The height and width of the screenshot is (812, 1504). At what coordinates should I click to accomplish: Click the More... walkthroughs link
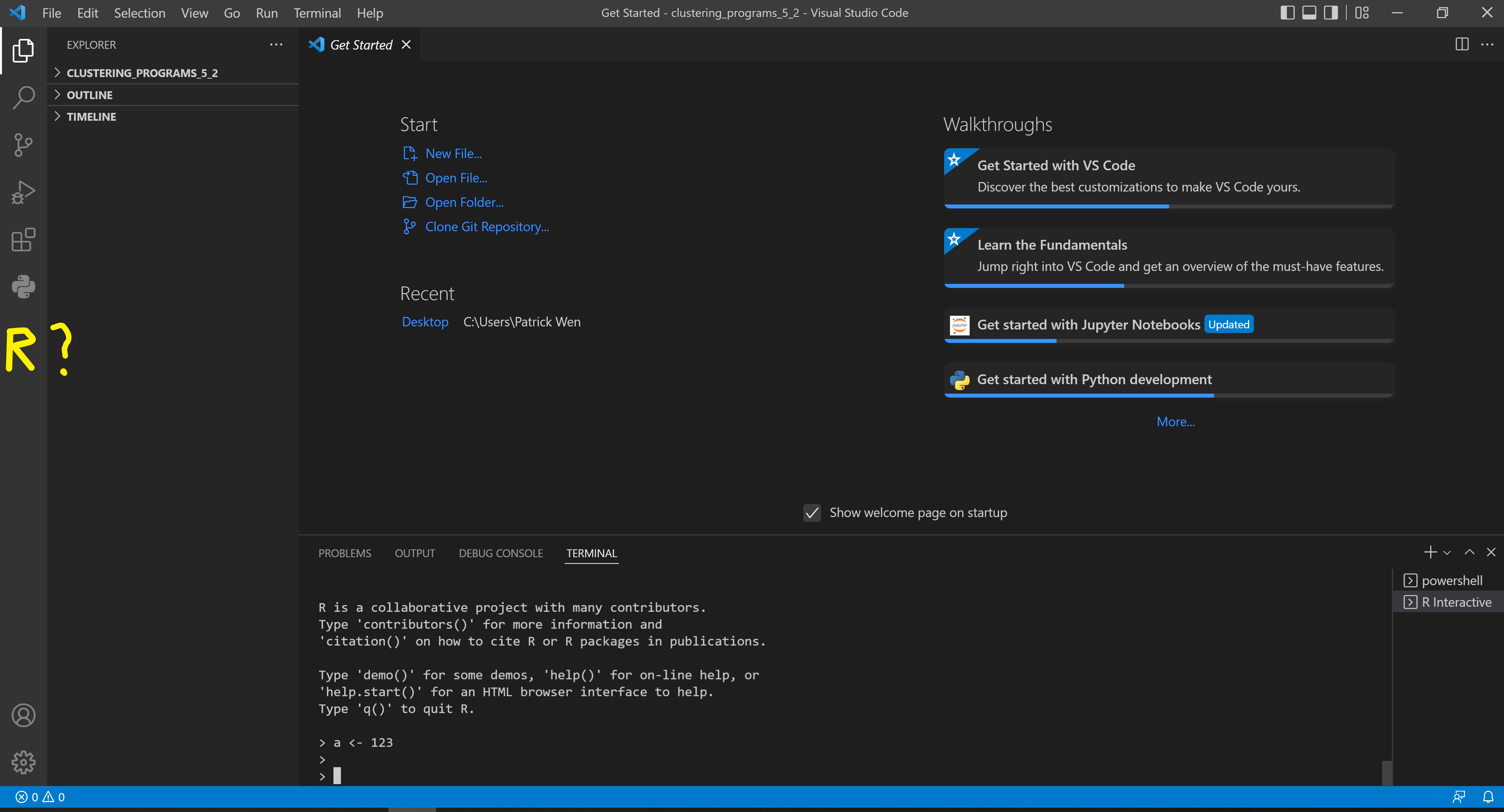coord(1175,422)
